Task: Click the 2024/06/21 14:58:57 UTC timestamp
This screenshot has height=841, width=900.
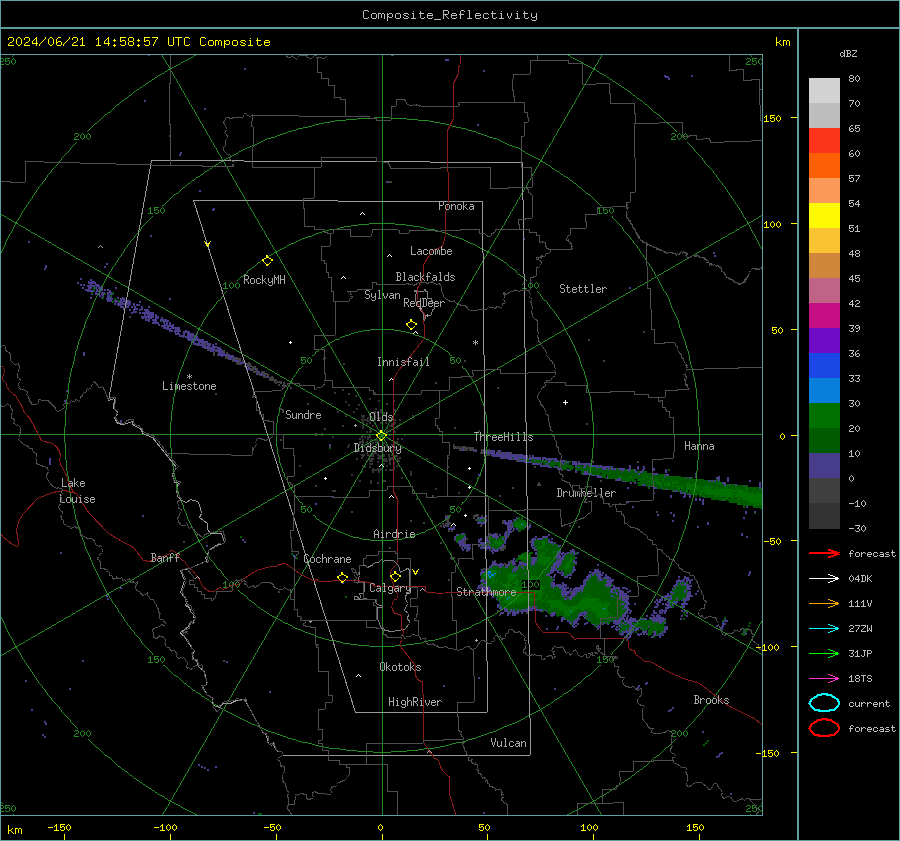Action: 139,42
